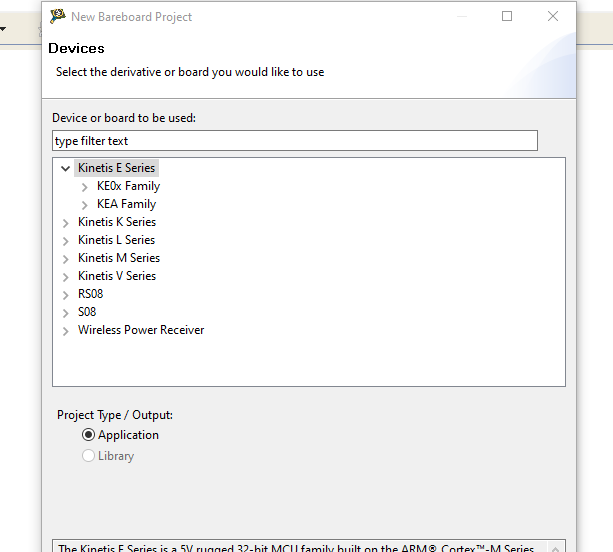Select the Application radio button
The image size is (613, 552).
click(x=89, y=435)
